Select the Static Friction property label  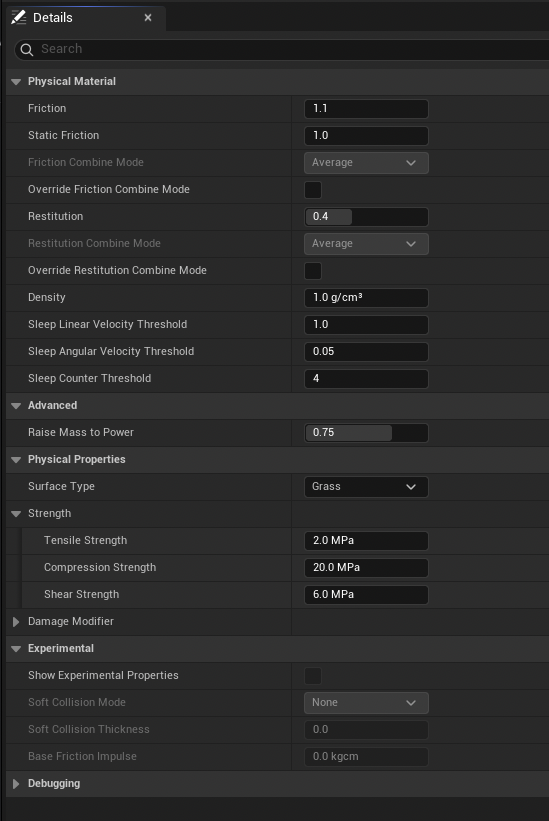[63, 135]
